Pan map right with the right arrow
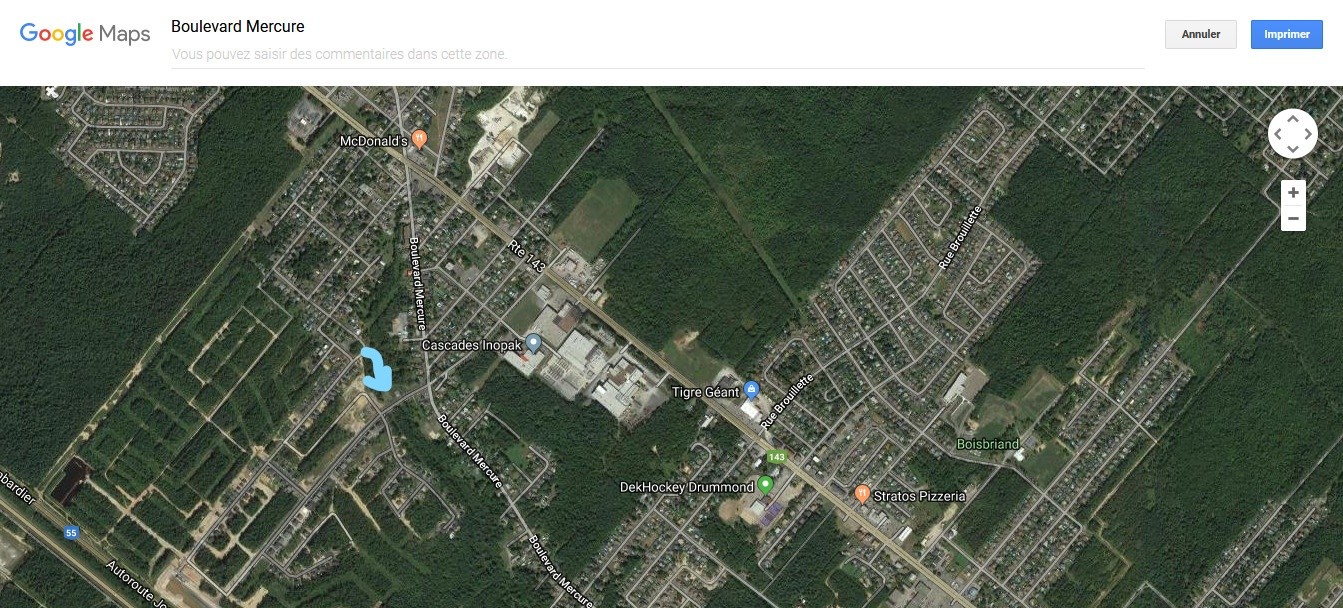The image size is (1343, 608). pyautogui.click(x=1308, y=133)
